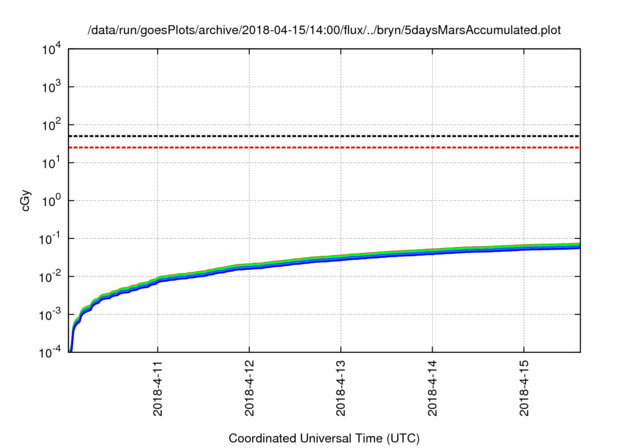The image size is (640, 448).
Task: Click the 10^-4 y-axis tick label
Action: click(49, 352)
